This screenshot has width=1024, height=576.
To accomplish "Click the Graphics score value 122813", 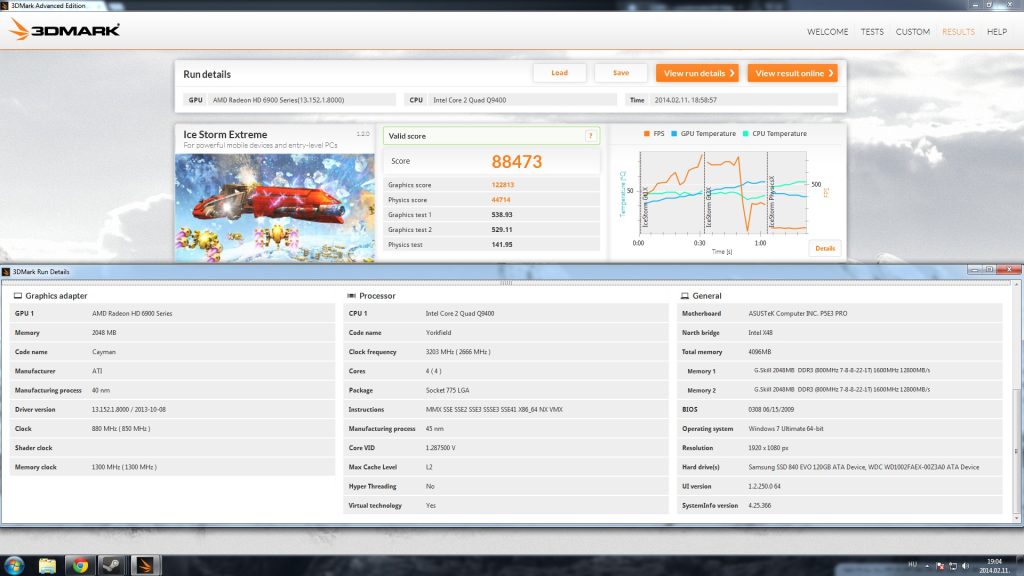I will (x=502, y=185).
